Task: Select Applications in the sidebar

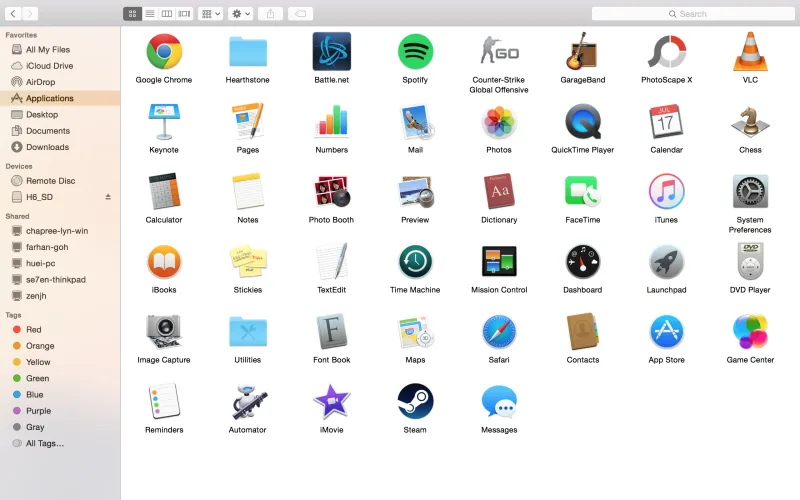Action: click(x=60, y=98)
